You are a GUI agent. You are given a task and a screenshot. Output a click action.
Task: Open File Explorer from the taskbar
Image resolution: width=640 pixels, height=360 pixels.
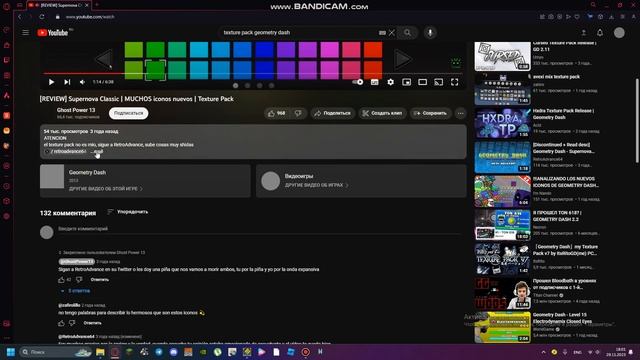[100, 352]
